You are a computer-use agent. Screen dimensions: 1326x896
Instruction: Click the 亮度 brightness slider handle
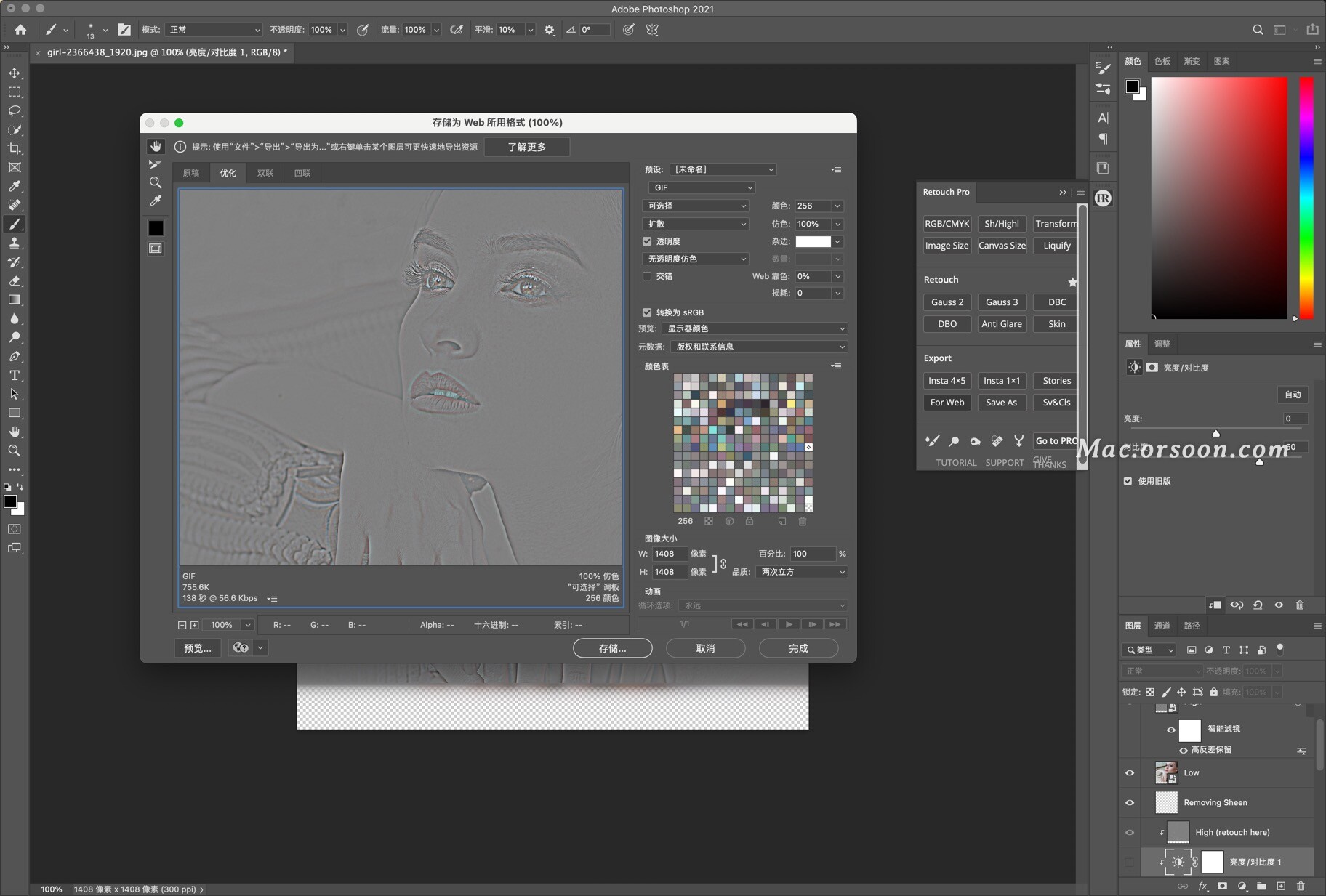click(x=1216, y=433)
